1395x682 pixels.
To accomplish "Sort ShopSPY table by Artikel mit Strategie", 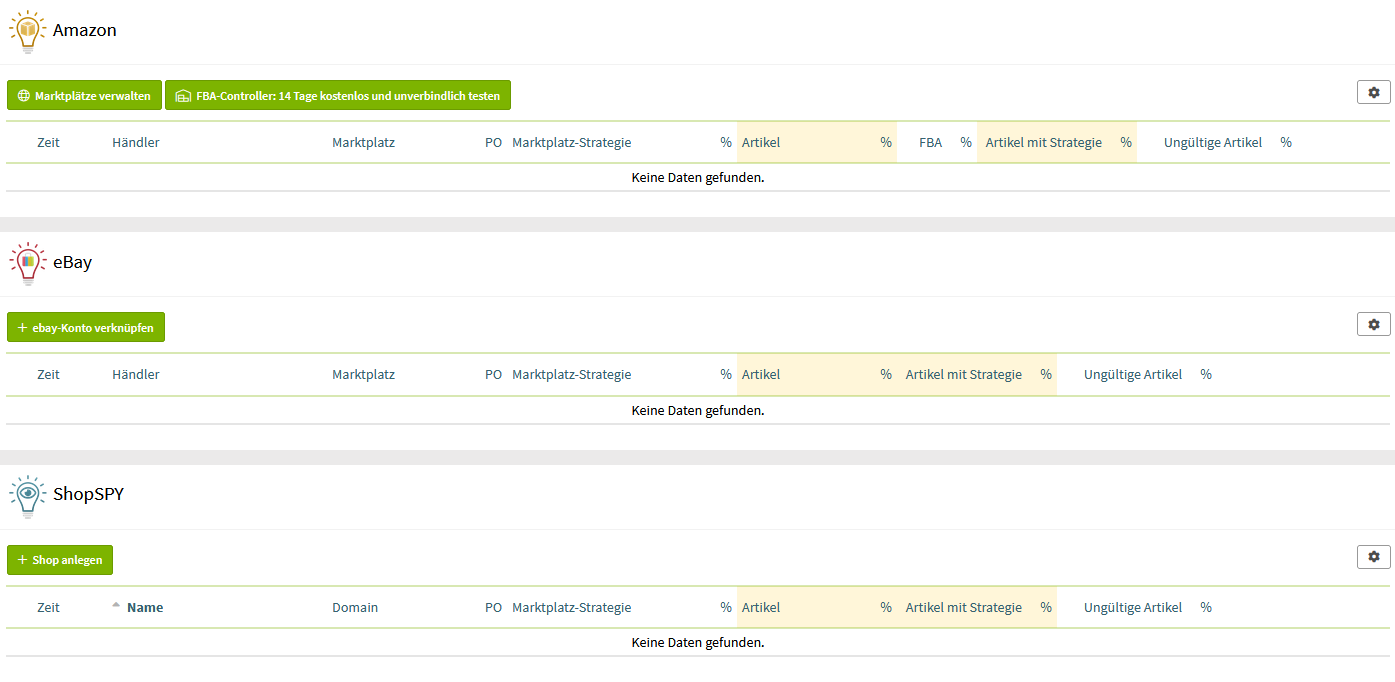I will click(963, 608).
